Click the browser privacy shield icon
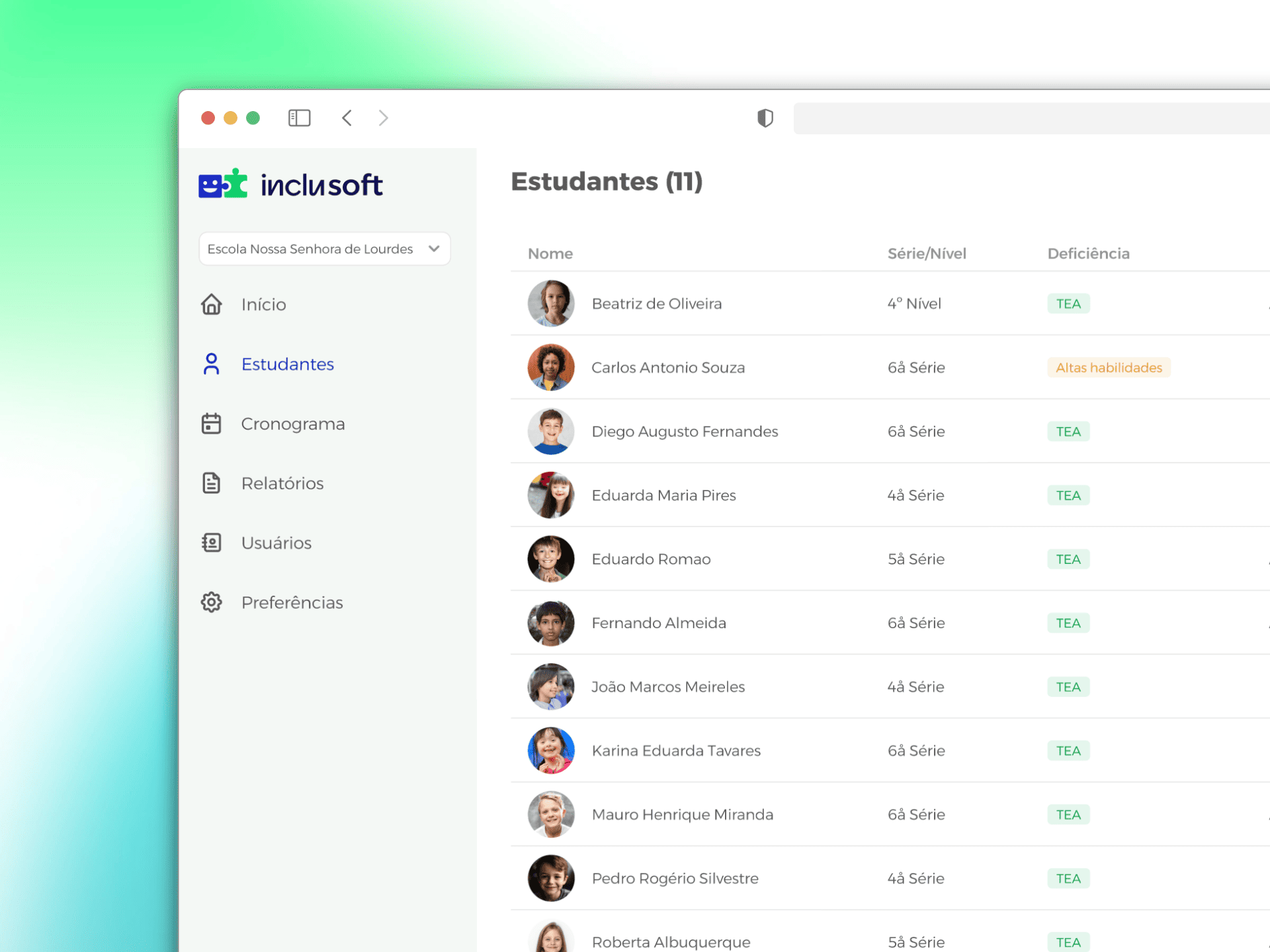1270x952 pixels. pyautogui.click(x=765, y=118)
